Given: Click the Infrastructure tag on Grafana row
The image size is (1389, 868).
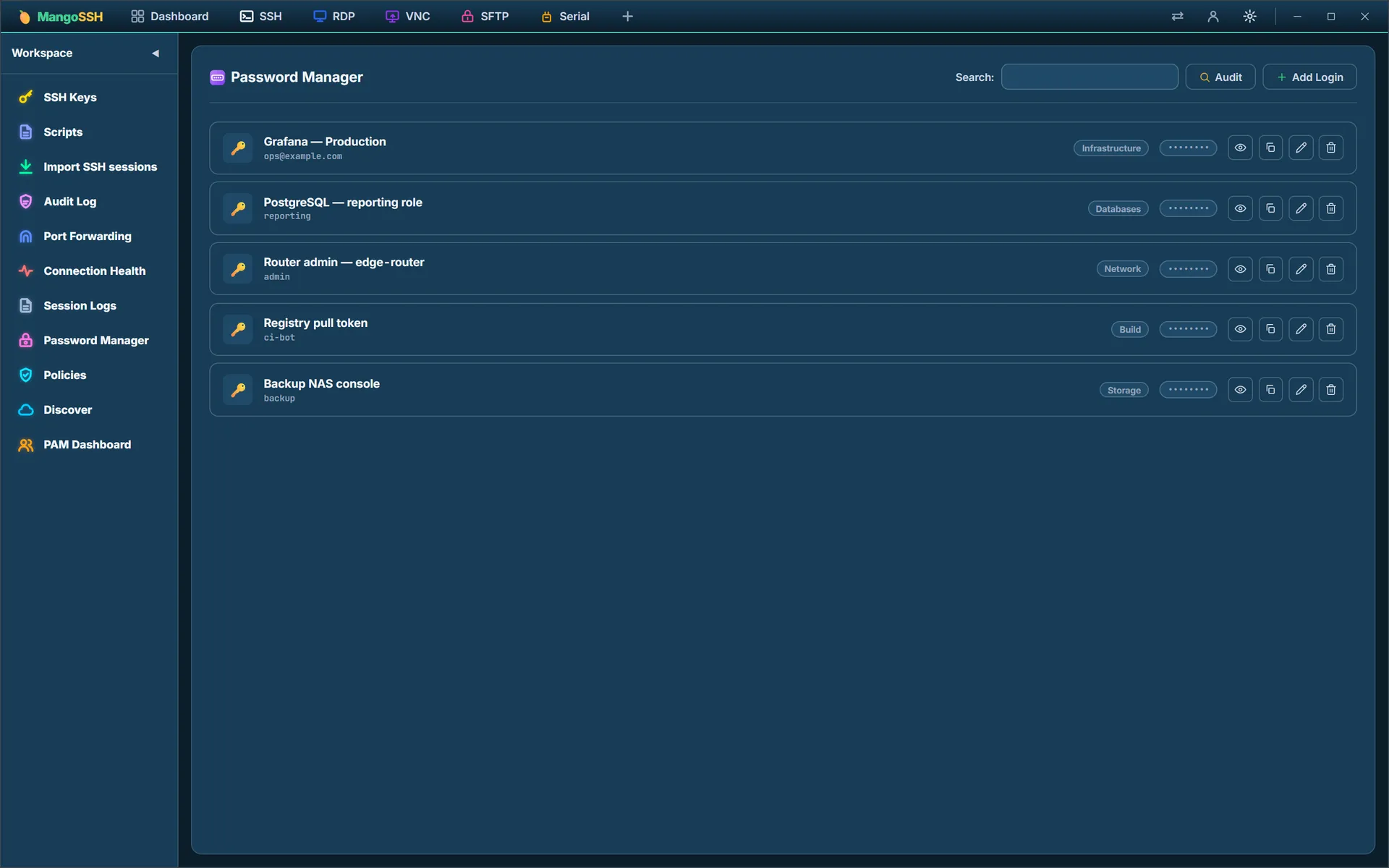Looking at the screenshot, I should click(x=1110, y=148).
